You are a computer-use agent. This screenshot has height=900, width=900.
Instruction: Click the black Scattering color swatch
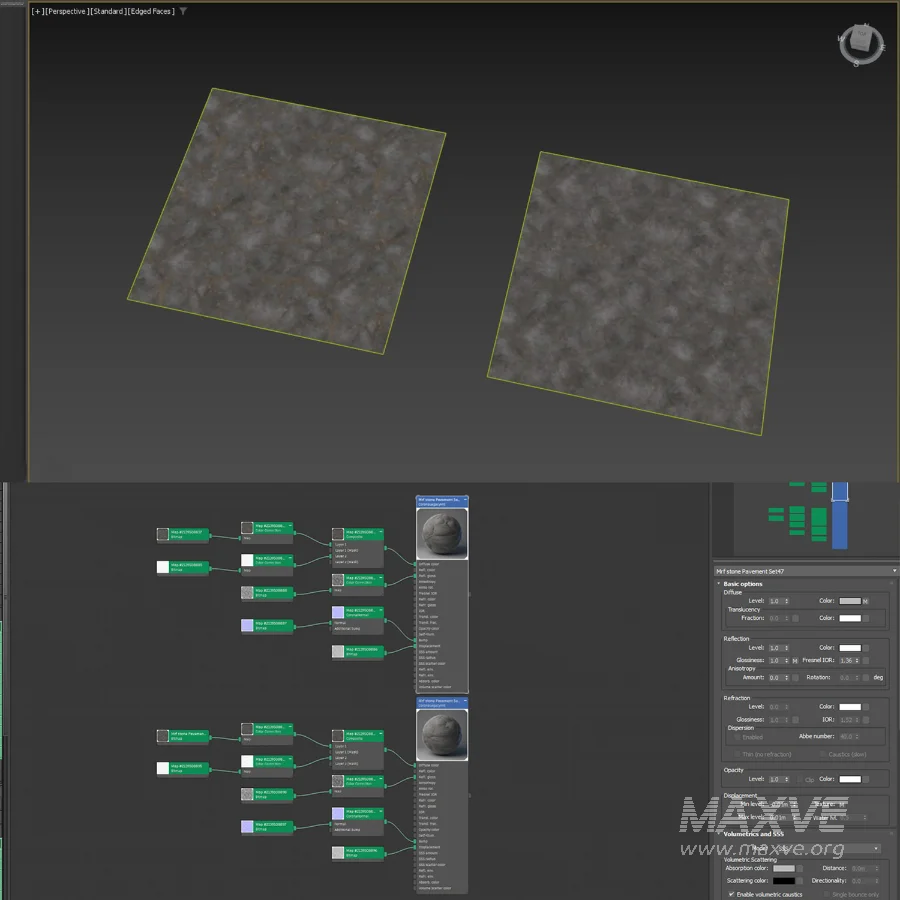[x=783, y=880]
